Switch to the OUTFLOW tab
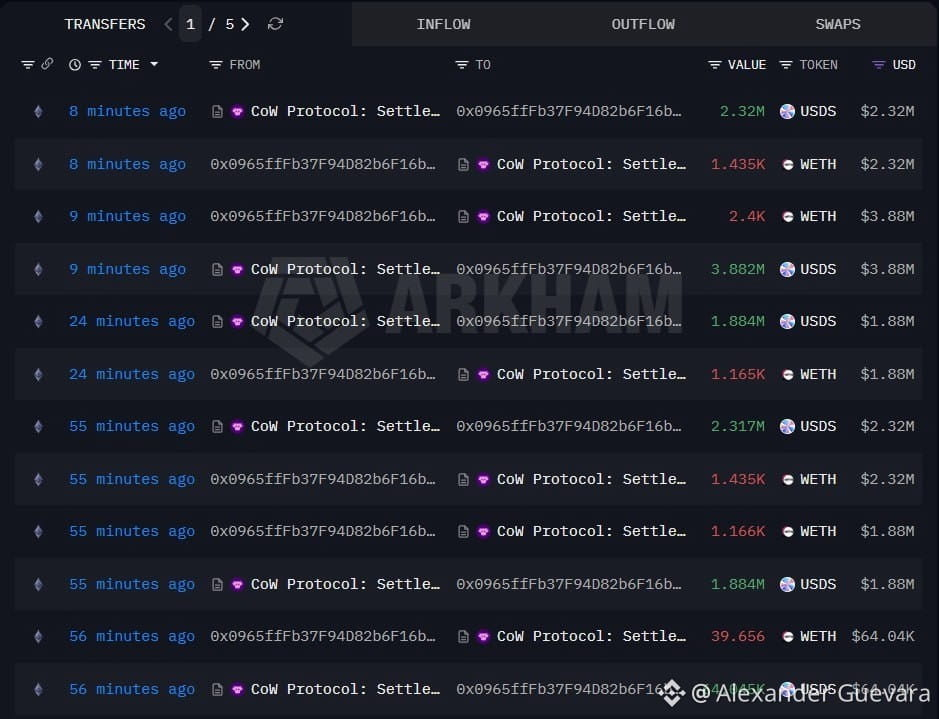The height and width of the screenshot is (719, 939). 643,24
